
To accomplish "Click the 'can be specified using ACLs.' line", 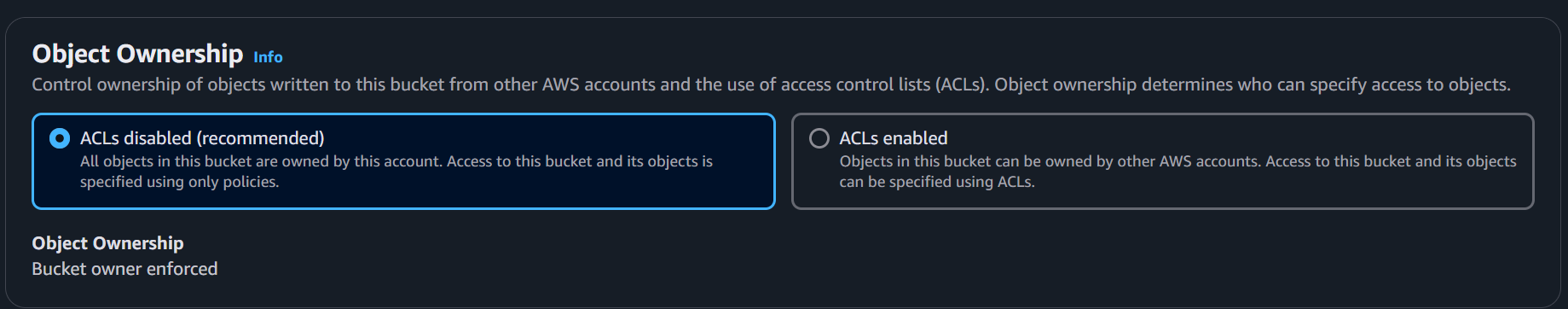I will (937, 182).
